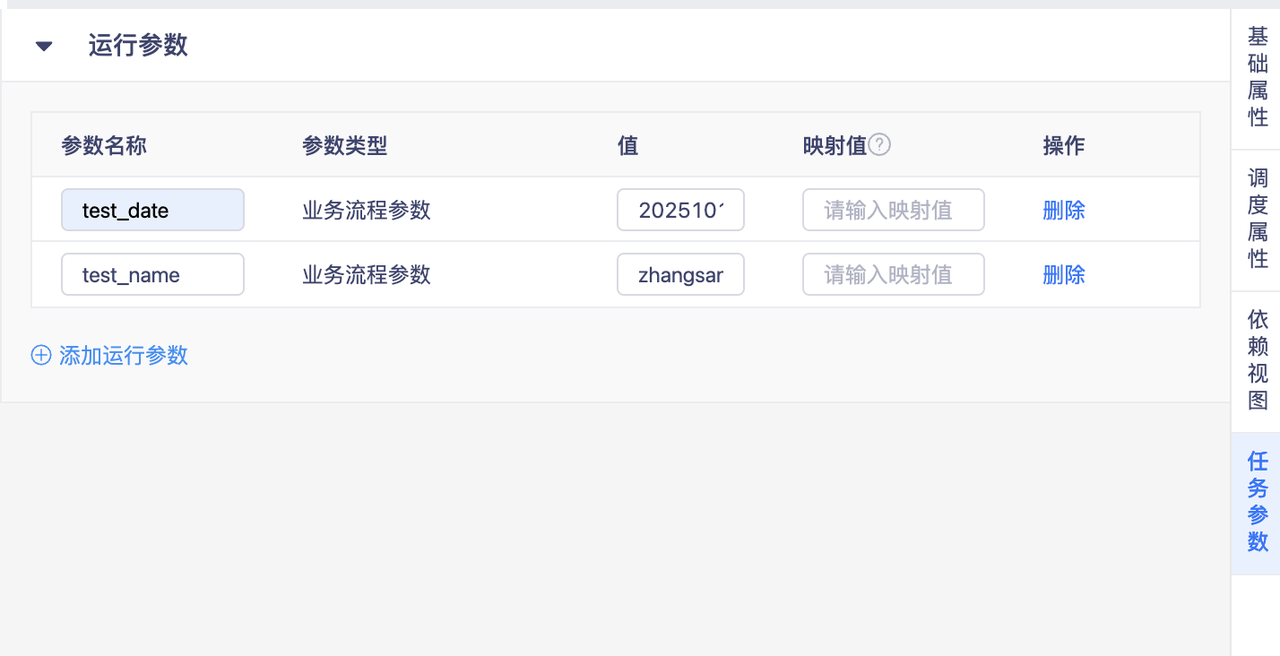Click the 操作 column header
Image resolution: width=1280 pixels, height=656 pixels.
coord(1064,145)
